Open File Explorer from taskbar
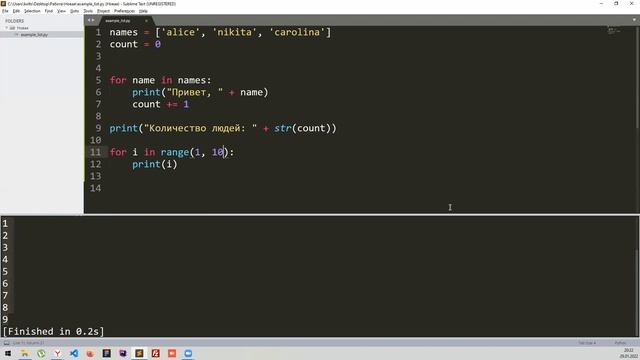The image size is (640, 360). click(24, 353)
